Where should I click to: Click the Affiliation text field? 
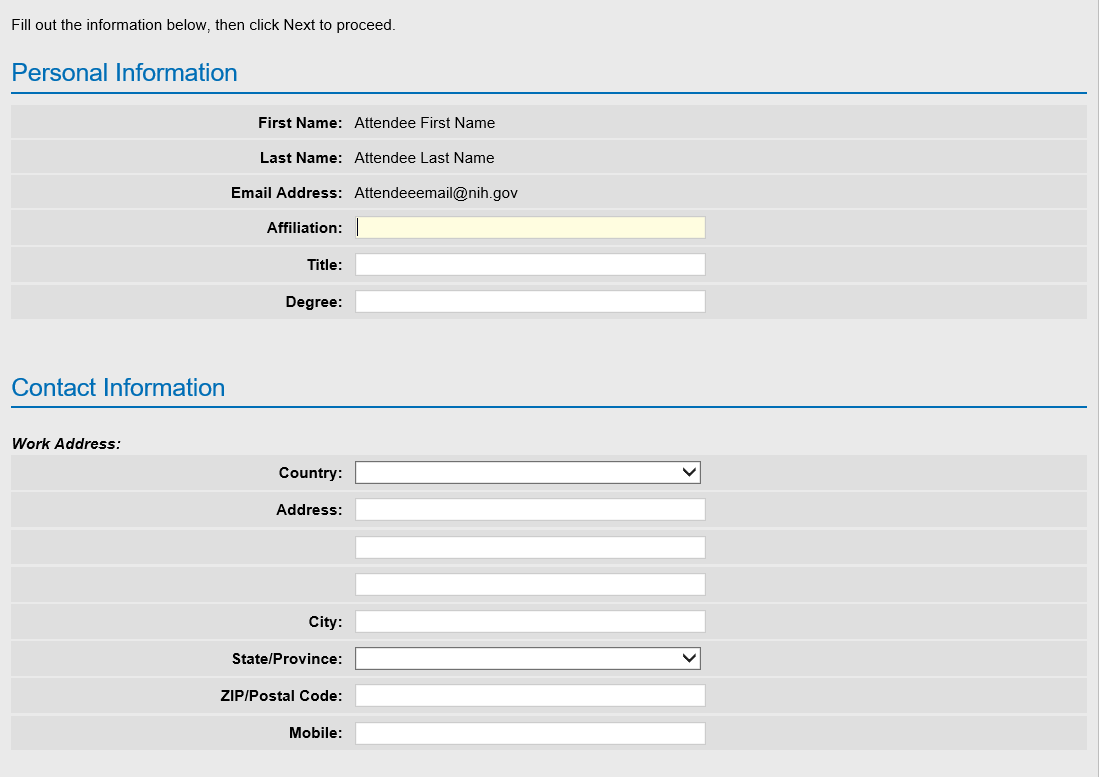(530, 228)
